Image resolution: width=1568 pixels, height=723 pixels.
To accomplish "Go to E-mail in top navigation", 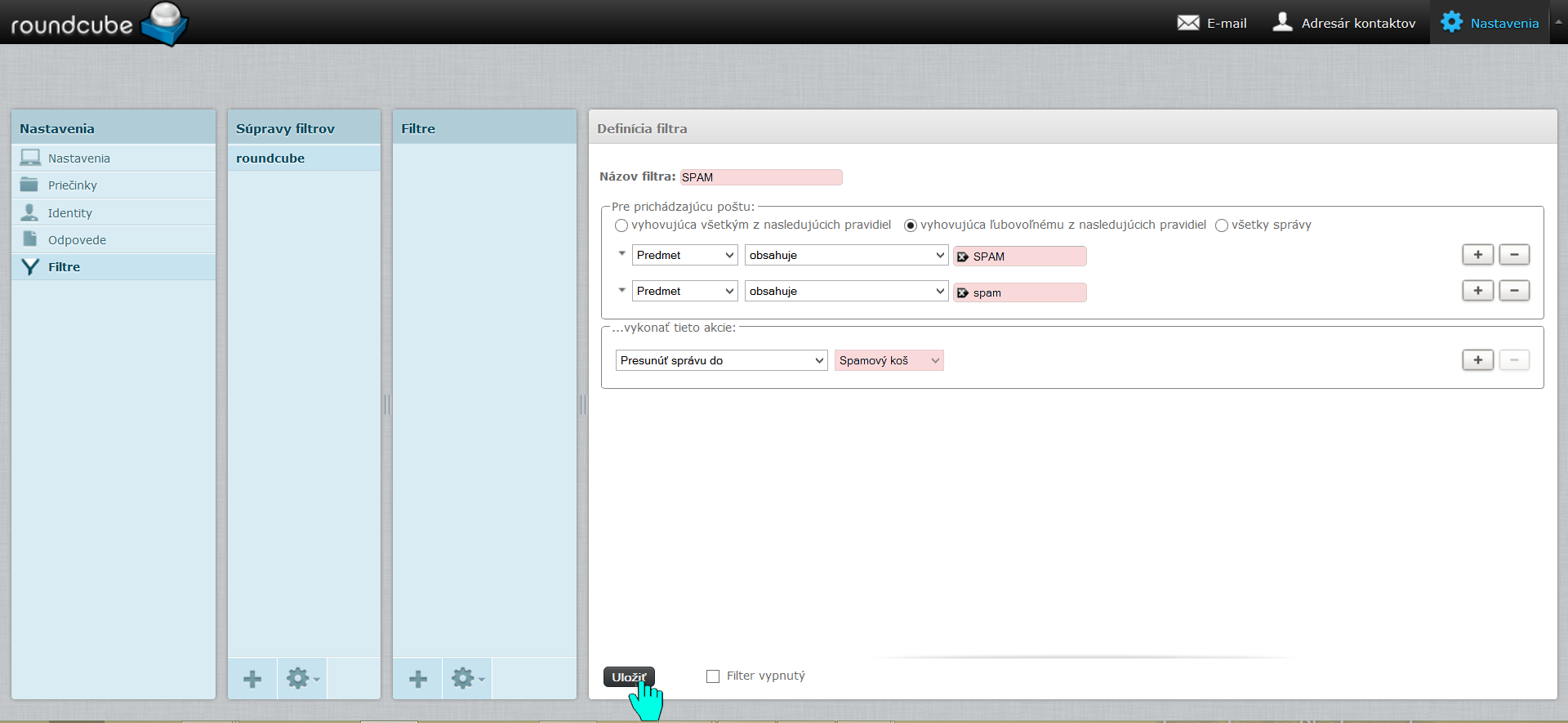I will 1212,23.
